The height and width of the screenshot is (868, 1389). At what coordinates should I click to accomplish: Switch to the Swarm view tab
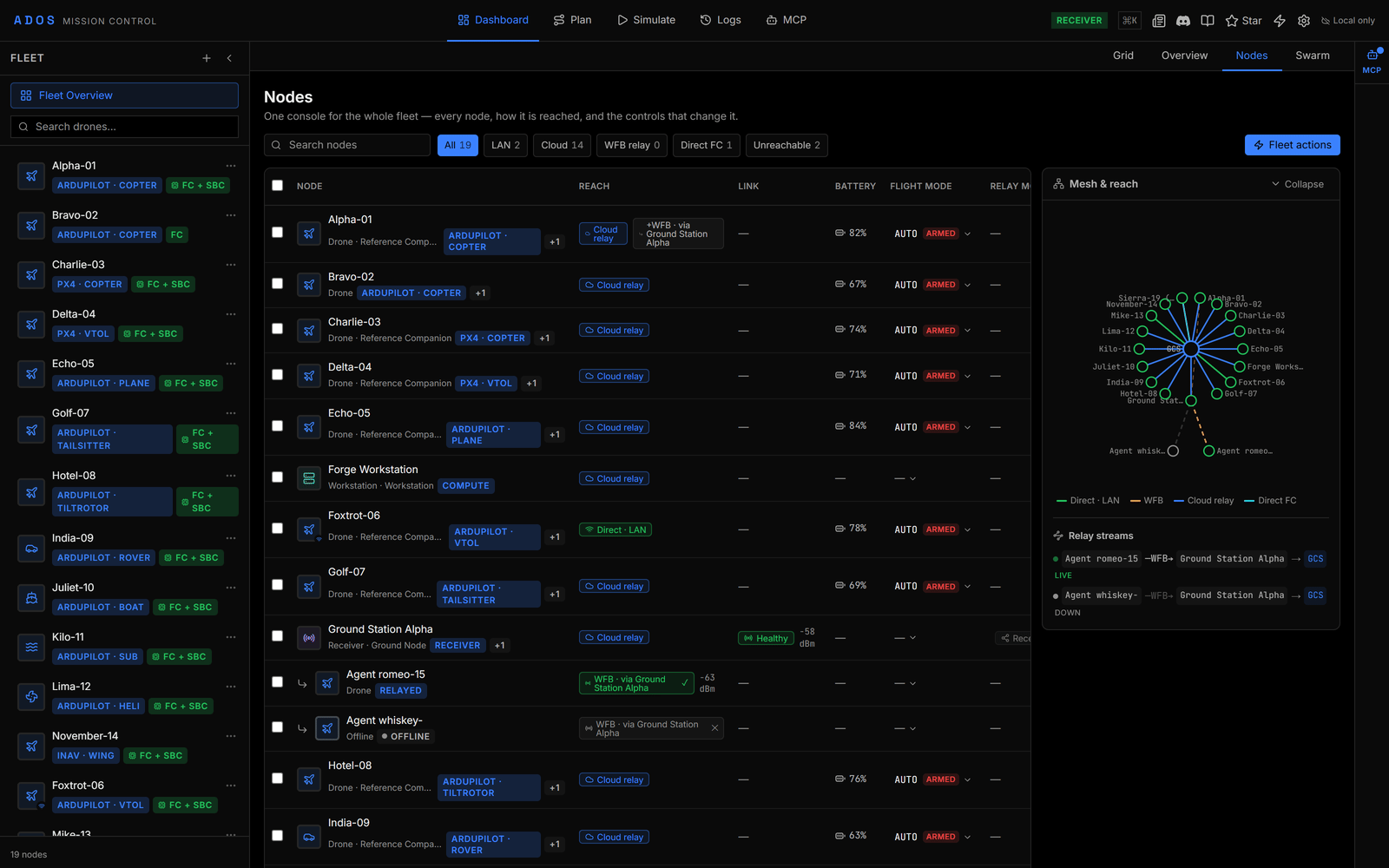click(1313, 56)
